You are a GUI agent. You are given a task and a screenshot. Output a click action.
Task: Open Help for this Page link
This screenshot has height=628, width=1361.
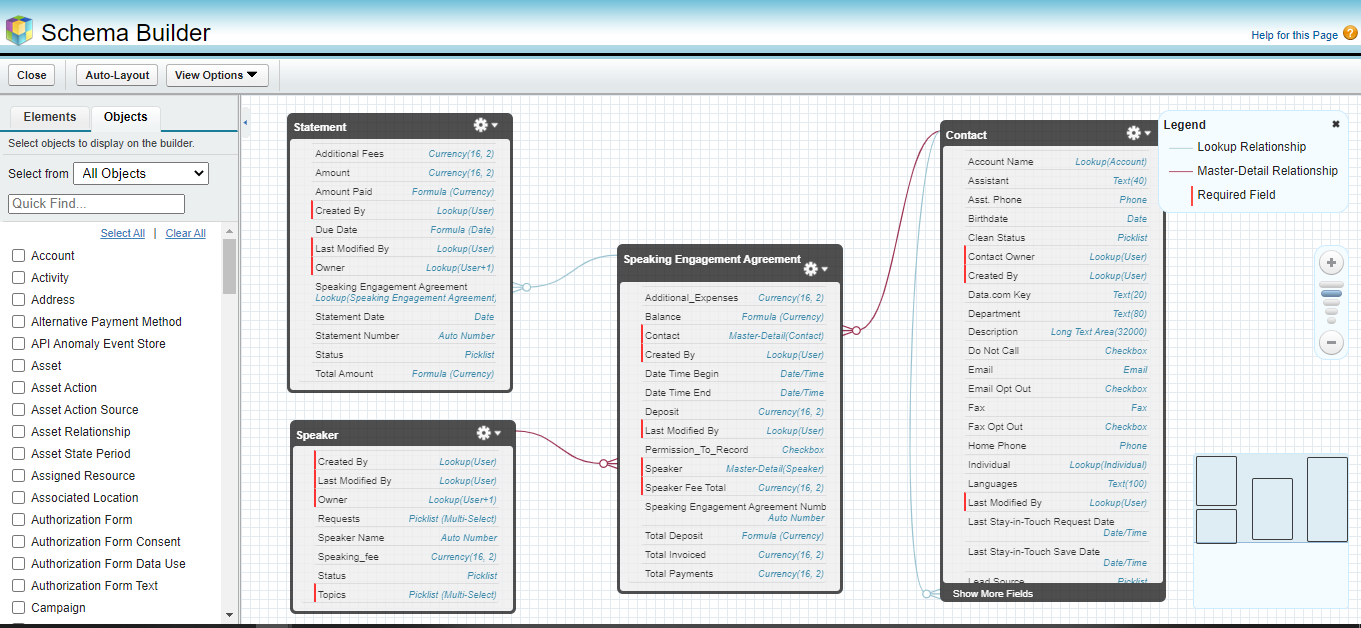point(1294,35)
